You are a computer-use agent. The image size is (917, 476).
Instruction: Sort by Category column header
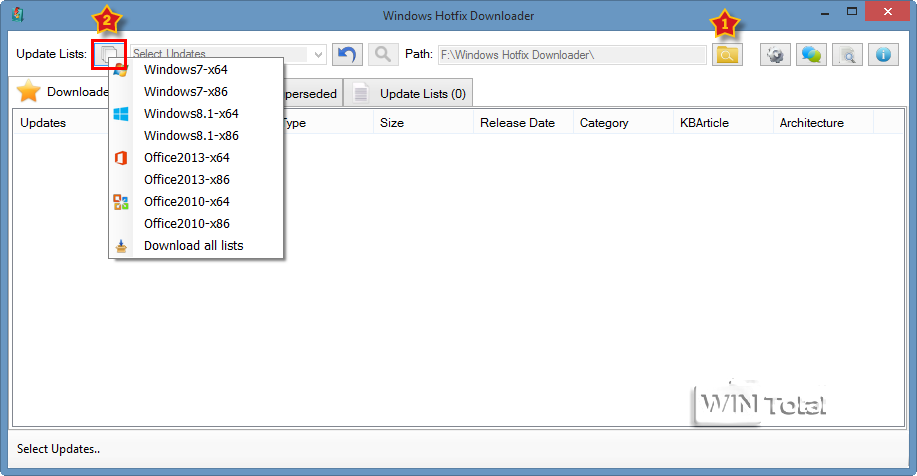623,123
